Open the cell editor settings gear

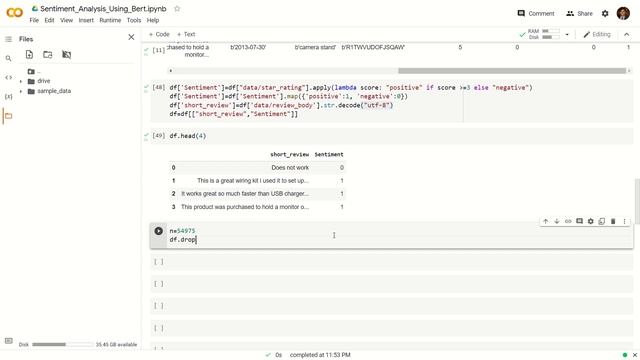pyautogui.click(x=591, y=221)
